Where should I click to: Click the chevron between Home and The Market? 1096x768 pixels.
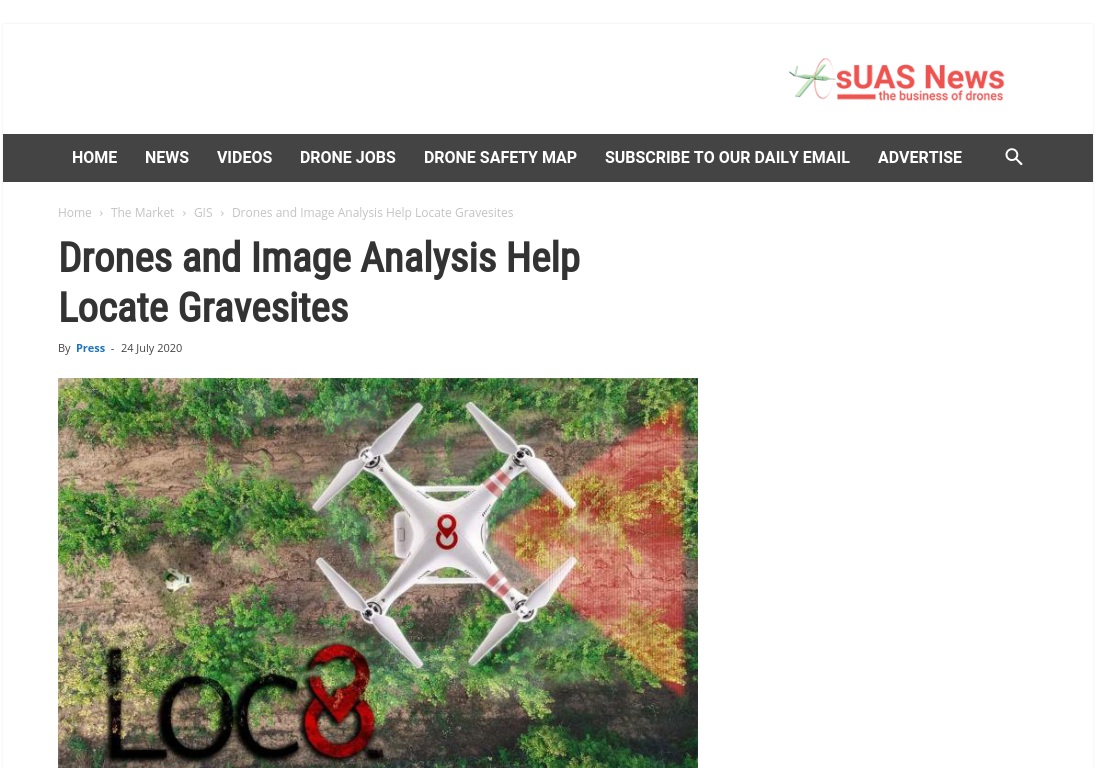point(101,213)
